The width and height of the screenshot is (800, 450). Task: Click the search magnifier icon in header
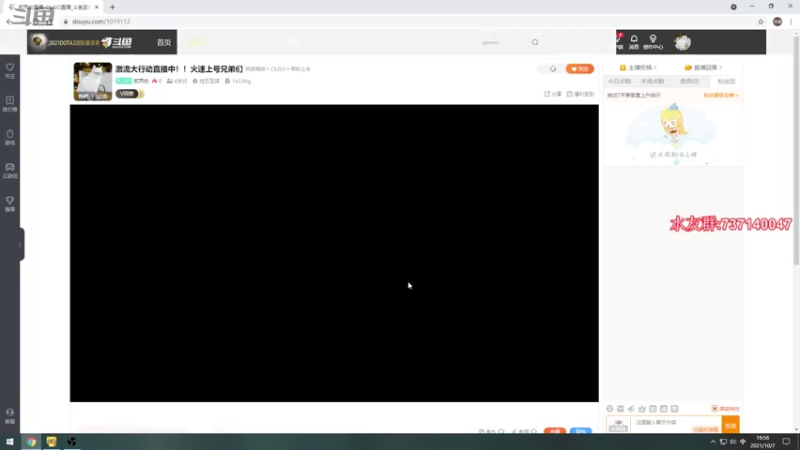click(535, 42)
